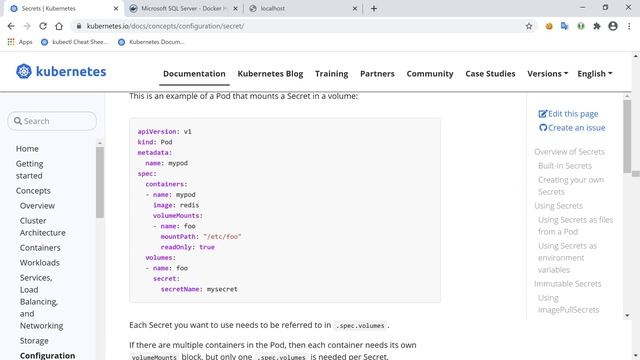Click the mountPath "/etc/foo" code line
The image size is (640, 360).
click(x=201, y=236)
